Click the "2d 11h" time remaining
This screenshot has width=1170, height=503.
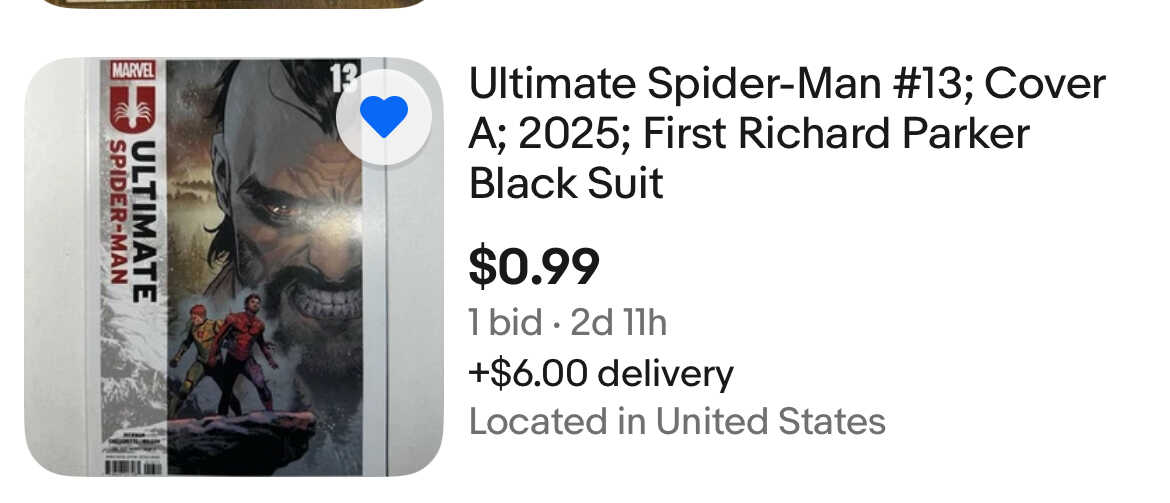pos(618,323)
